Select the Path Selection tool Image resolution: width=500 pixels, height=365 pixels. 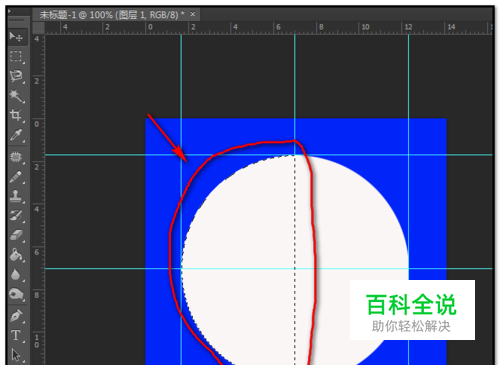point(16,355)
